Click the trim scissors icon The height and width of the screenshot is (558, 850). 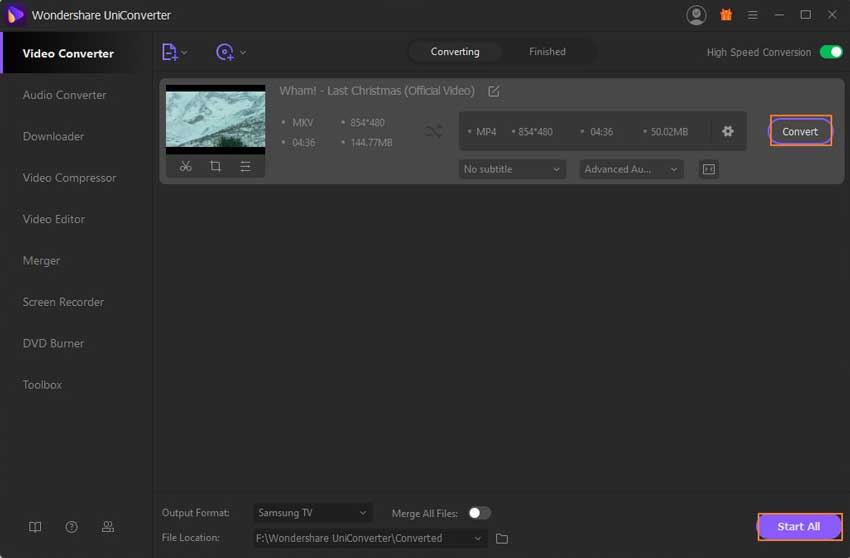coord(185,166)
